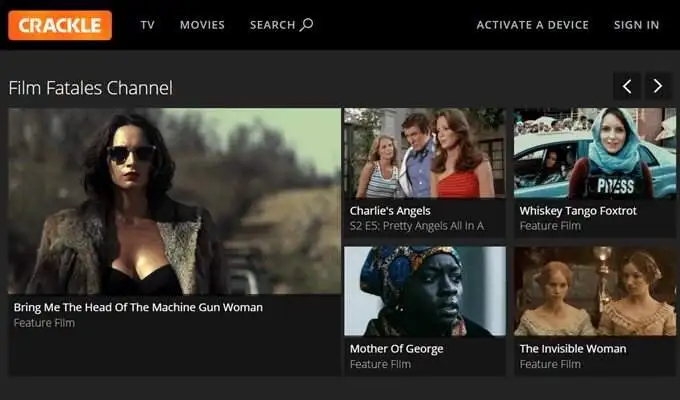Image resolution: width=680 pixels, height=400 pixels.
Task: Open Whiskey Tango Foxtrot thumbnail image
Action: click(595, 153)
